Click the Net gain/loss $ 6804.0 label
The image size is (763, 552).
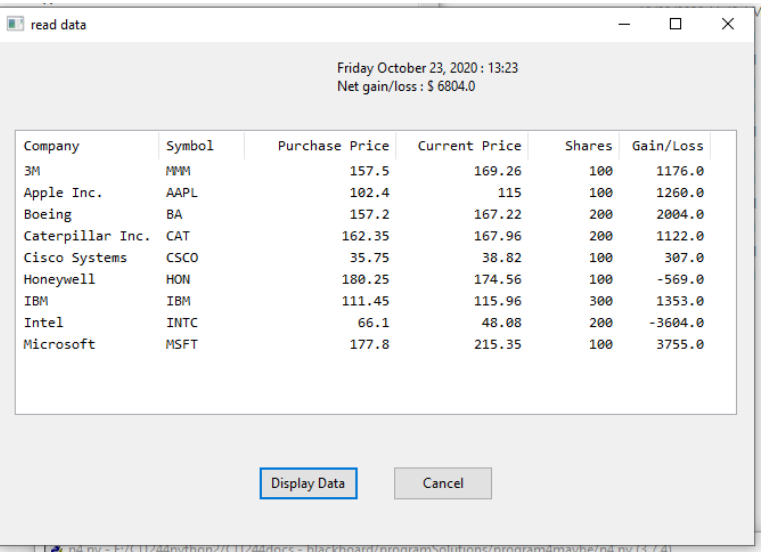(x=406, y=87)
